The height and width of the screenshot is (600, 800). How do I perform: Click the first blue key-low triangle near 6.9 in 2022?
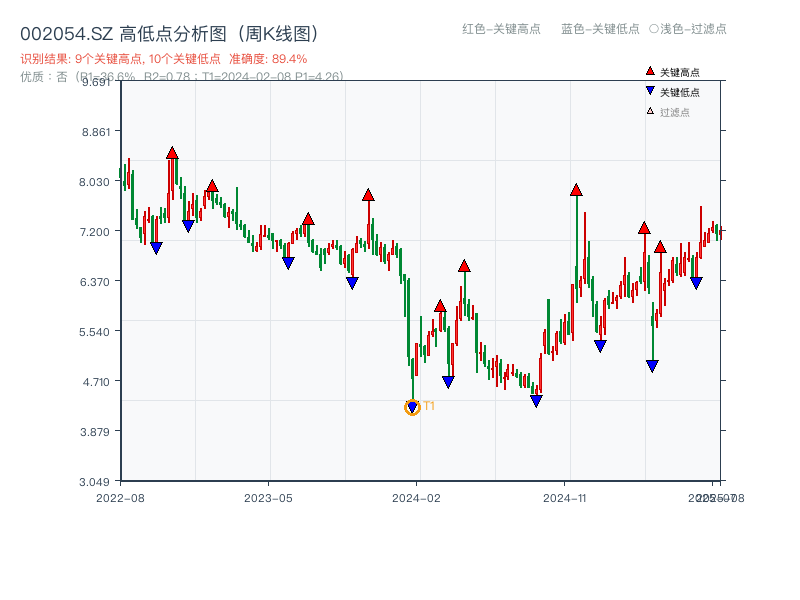156,248
